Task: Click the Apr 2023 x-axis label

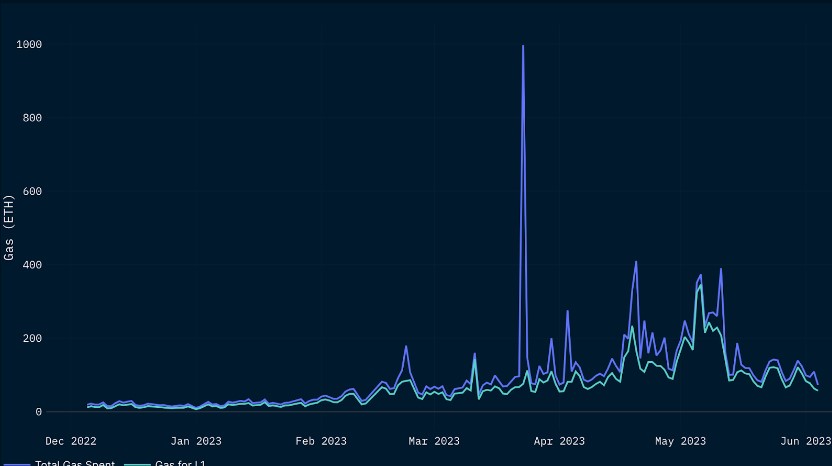Action: [559, 440]
